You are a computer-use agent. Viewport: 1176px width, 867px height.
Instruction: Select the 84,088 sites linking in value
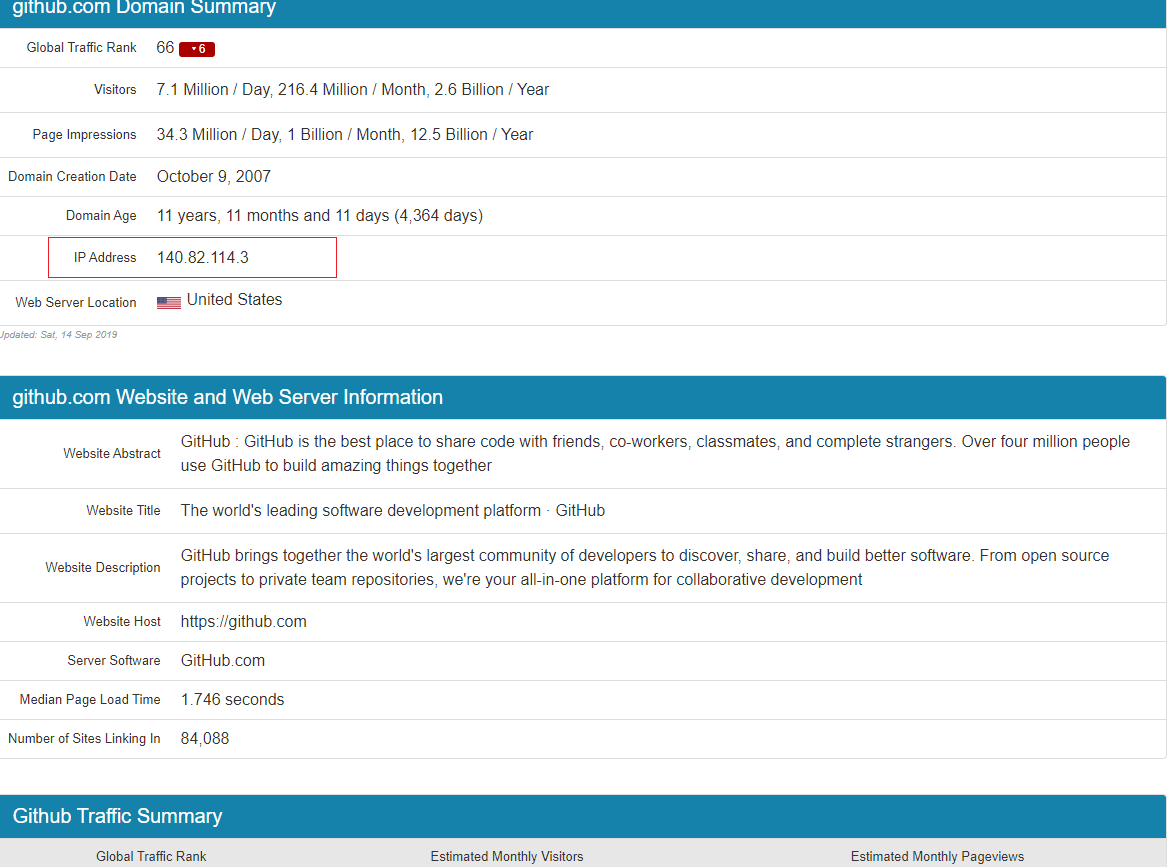[204, 738]
